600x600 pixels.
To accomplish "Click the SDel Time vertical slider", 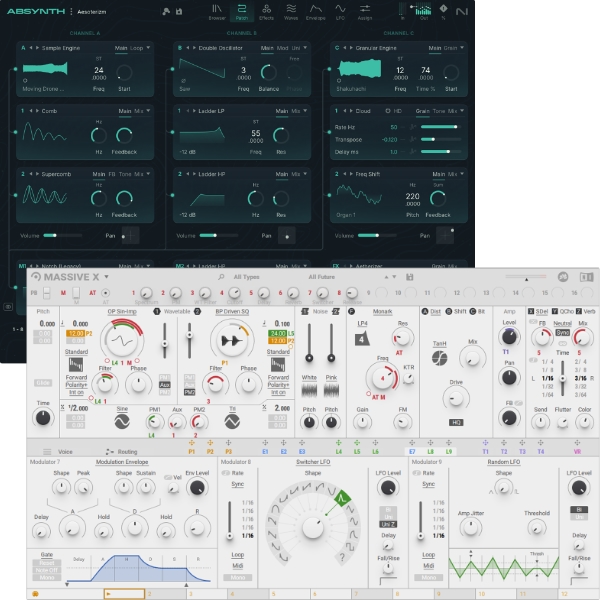I will click(562, 378).
